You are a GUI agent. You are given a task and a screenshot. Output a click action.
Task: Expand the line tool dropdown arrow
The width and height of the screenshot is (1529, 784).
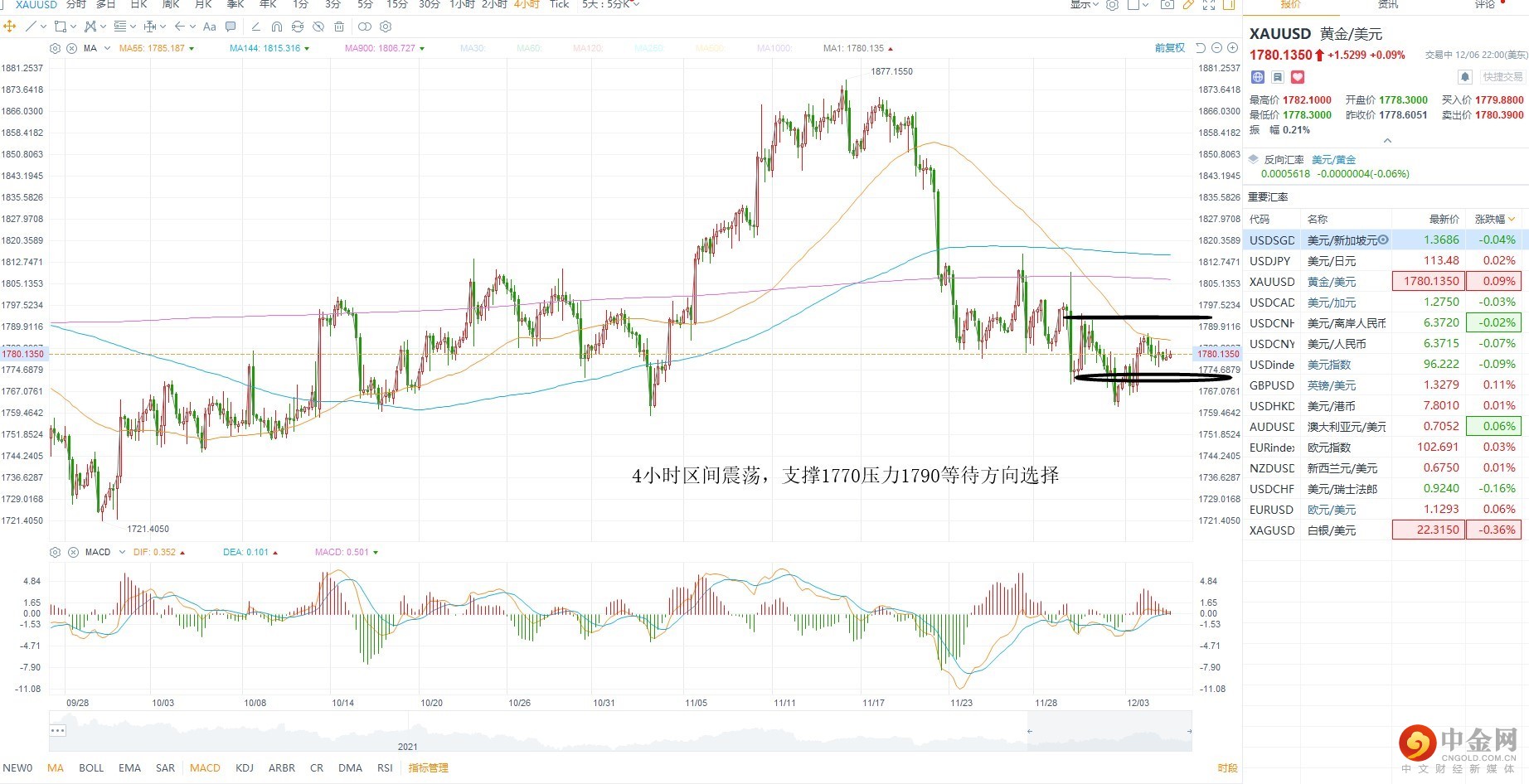pyautogui.click(x=43, y=27)
